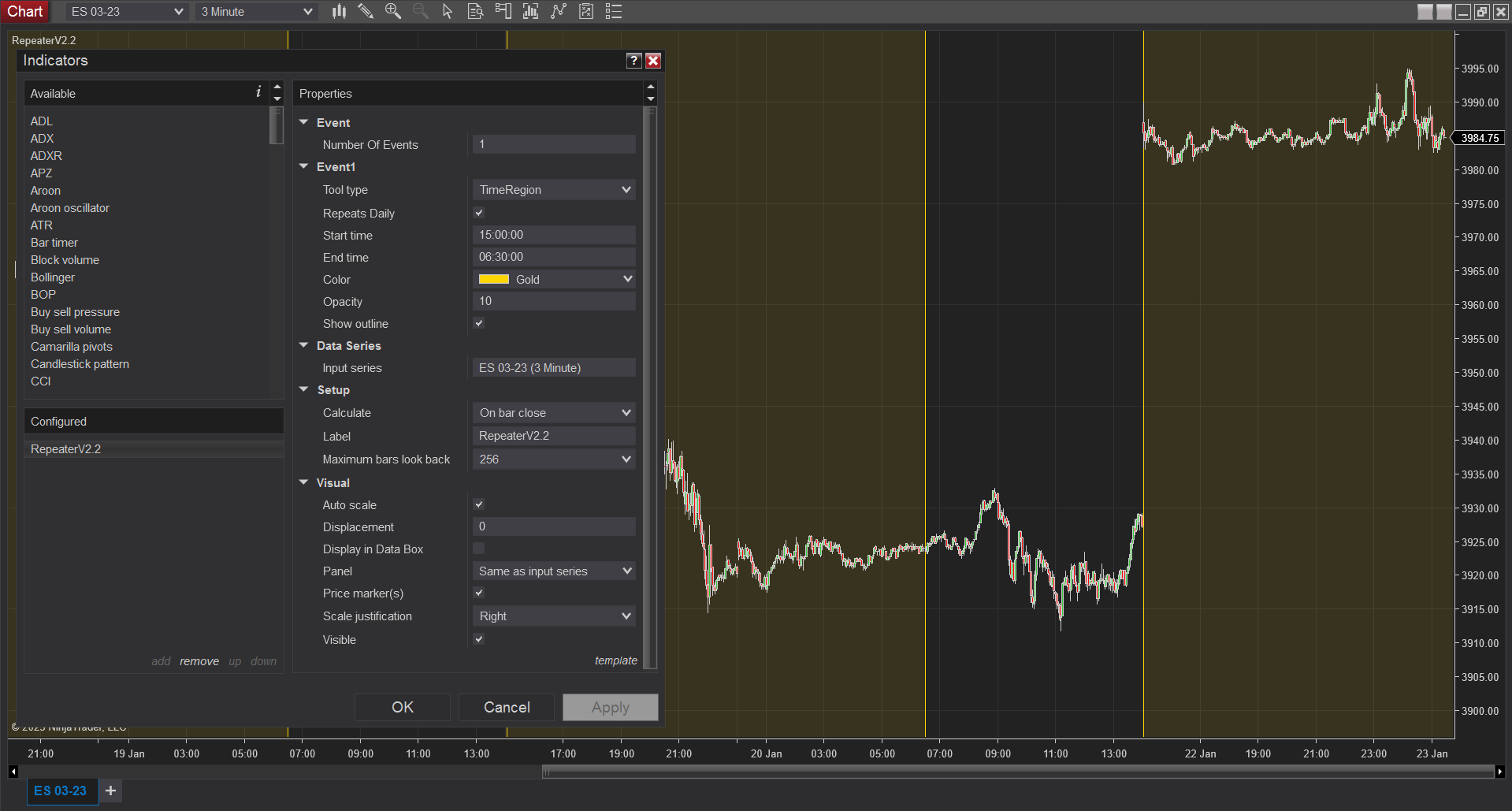Click the down arrow in the Properties header
This screenshot has width=1512, height=811.
pos(651,99)
